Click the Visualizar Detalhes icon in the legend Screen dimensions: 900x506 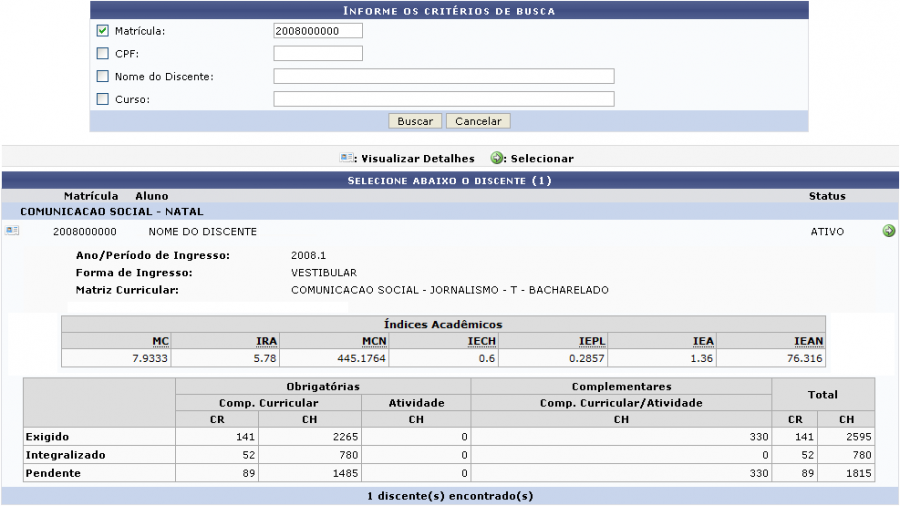[347, 158]
